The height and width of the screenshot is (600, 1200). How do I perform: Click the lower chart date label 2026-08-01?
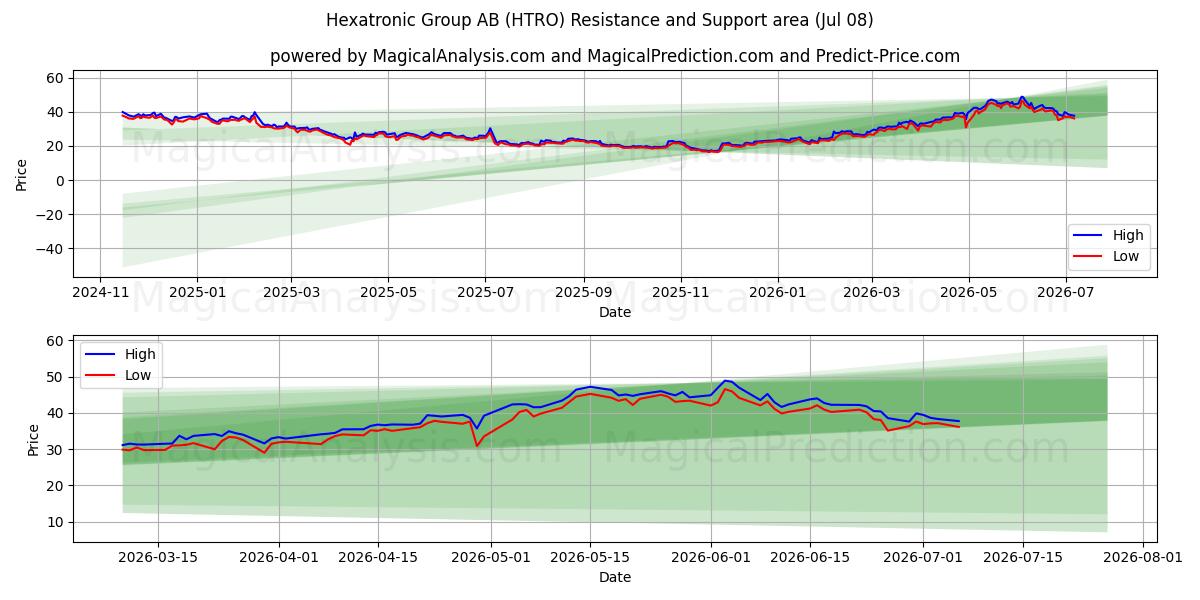(1141, 559)
